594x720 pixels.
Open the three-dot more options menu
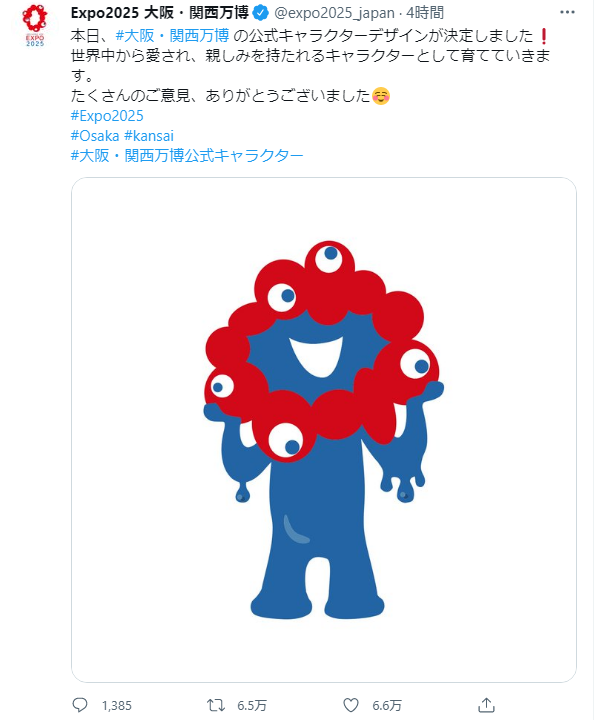pos(567,12)
